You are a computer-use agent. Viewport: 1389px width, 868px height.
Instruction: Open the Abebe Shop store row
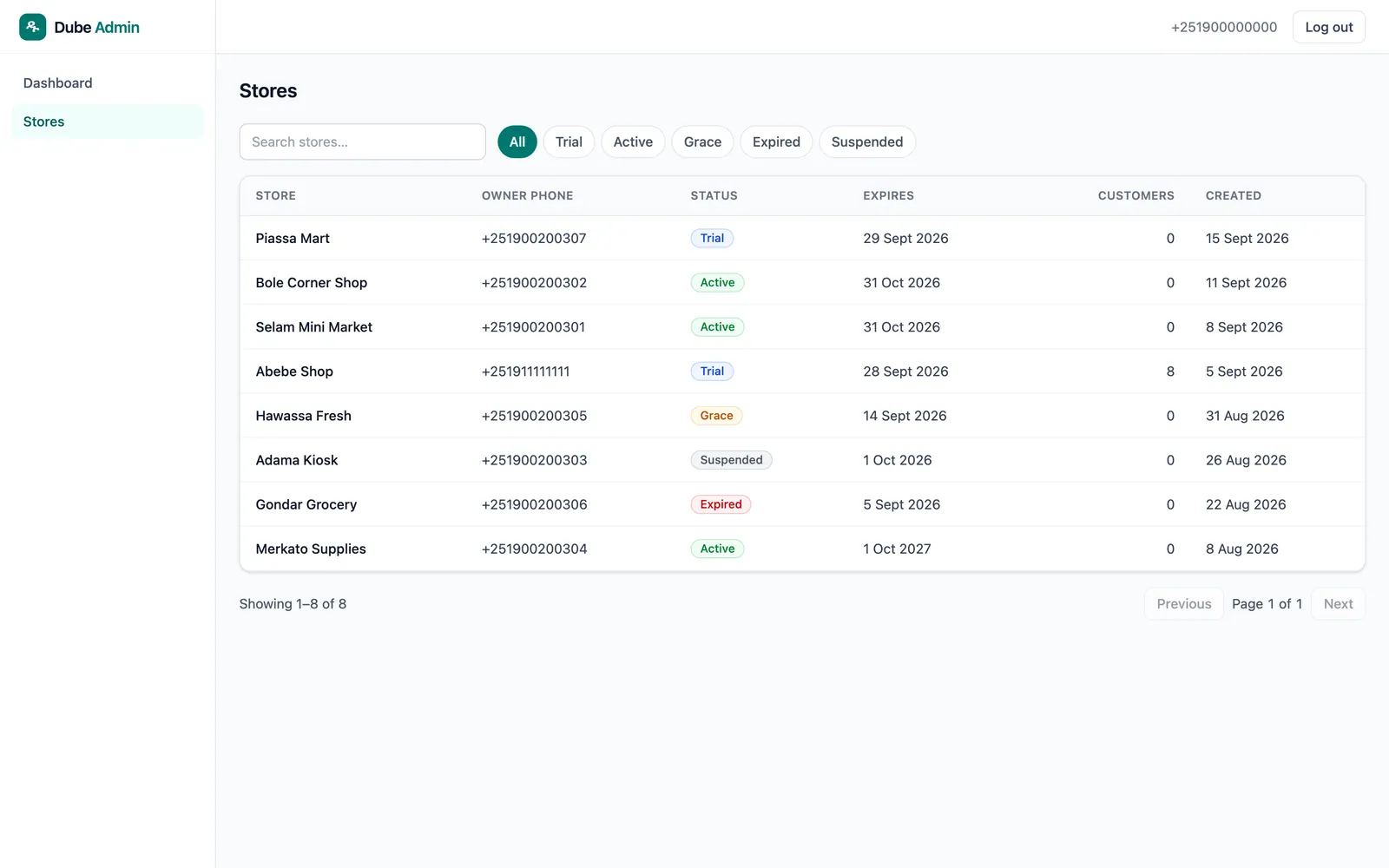pos(802,371)
